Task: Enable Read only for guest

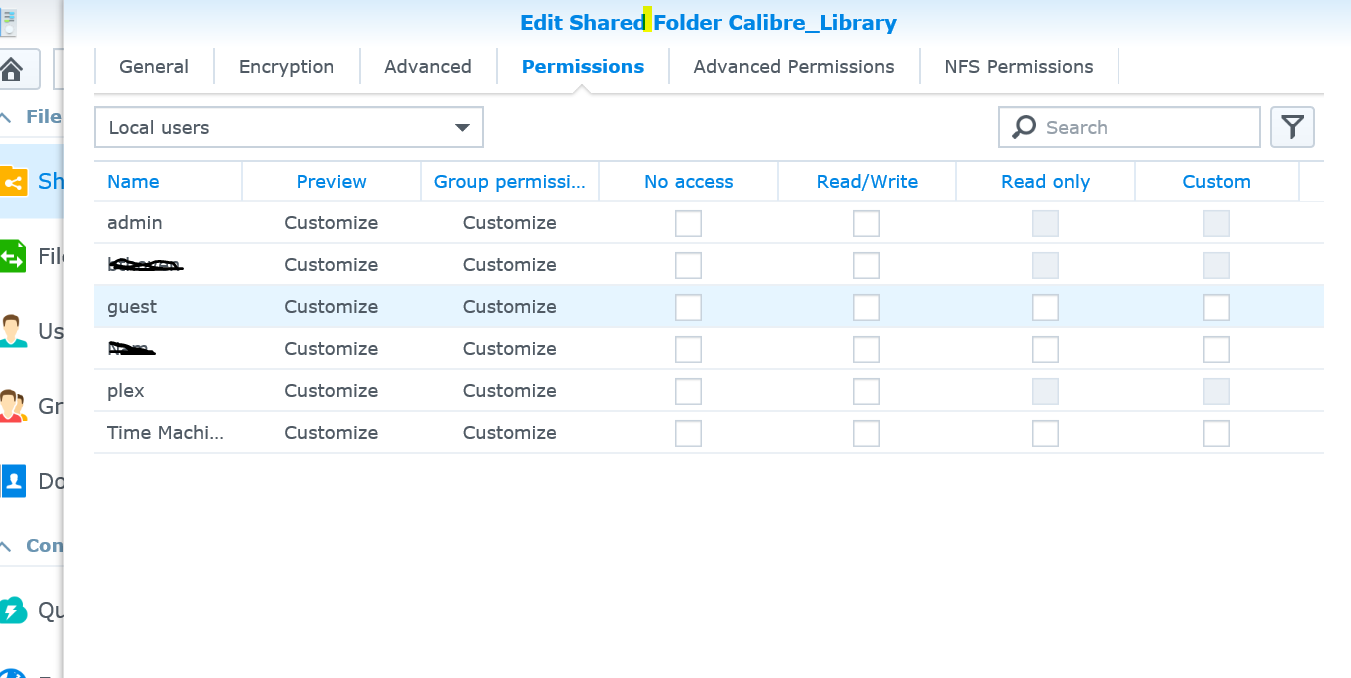Action: (x=1045, y=307)
